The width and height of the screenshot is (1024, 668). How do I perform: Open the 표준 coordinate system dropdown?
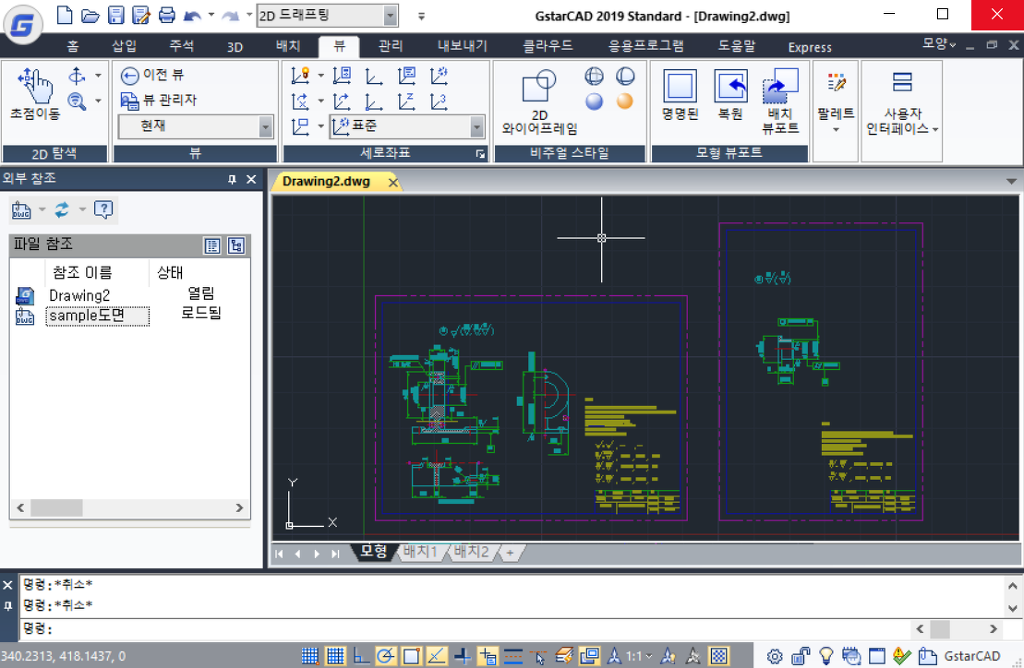[x=477, y=126]
